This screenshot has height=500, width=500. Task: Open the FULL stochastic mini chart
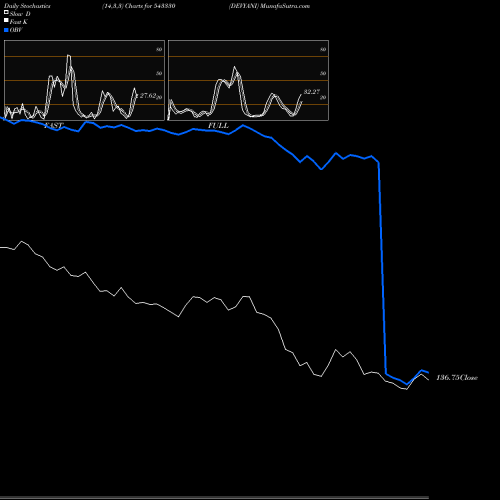coord(248,80)
